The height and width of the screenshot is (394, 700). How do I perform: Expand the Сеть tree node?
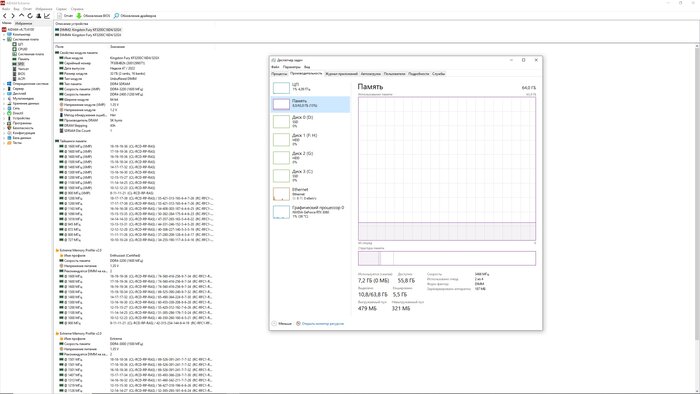(x=4, y=108)
